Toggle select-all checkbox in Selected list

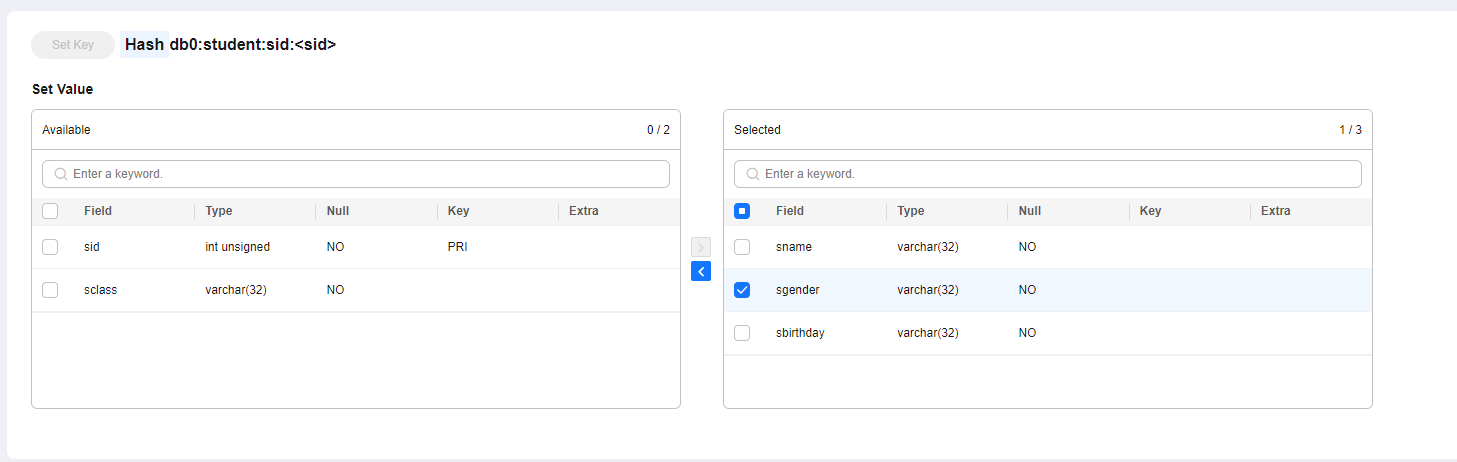click(742, 211)
